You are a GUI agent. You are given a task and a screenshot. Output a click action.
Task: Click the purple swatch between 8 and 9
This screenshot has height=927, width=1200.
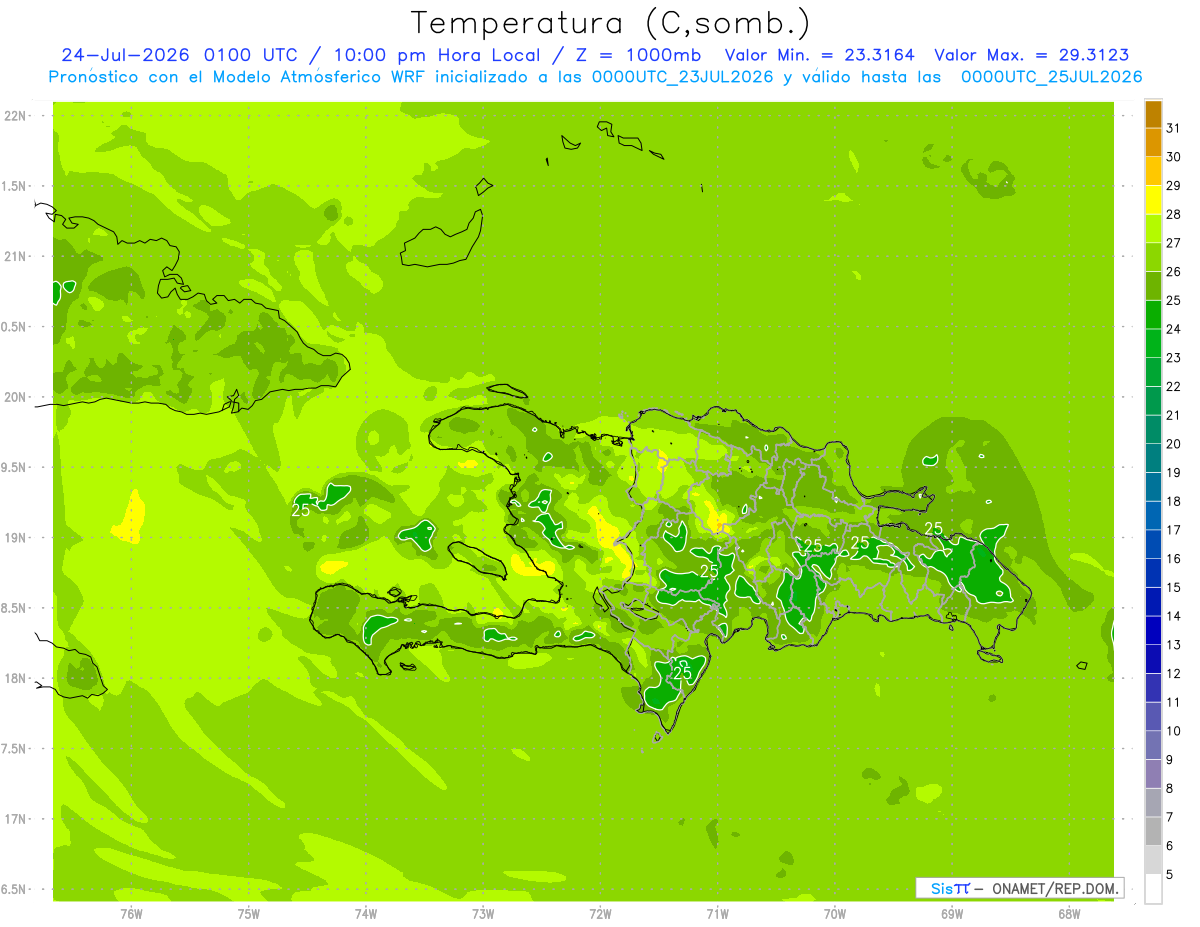point(1153,774)
